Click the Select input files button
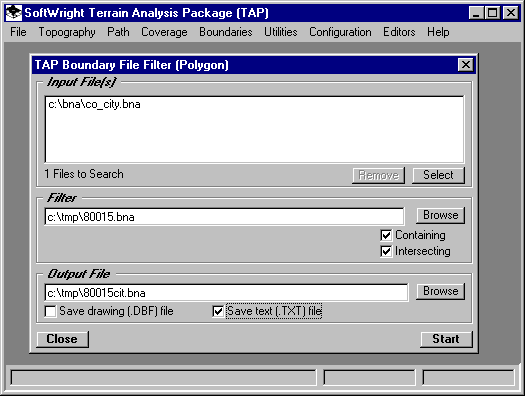The image size is (525, 396). point(438,175)
